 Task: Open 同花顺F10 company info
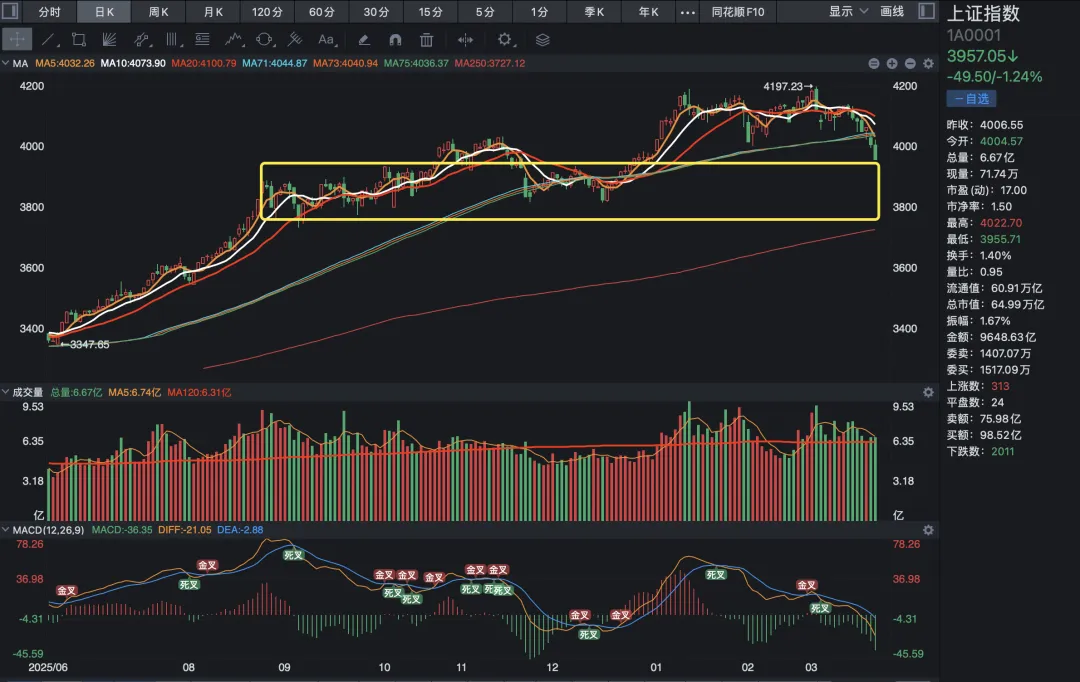[x=738, y=12]
